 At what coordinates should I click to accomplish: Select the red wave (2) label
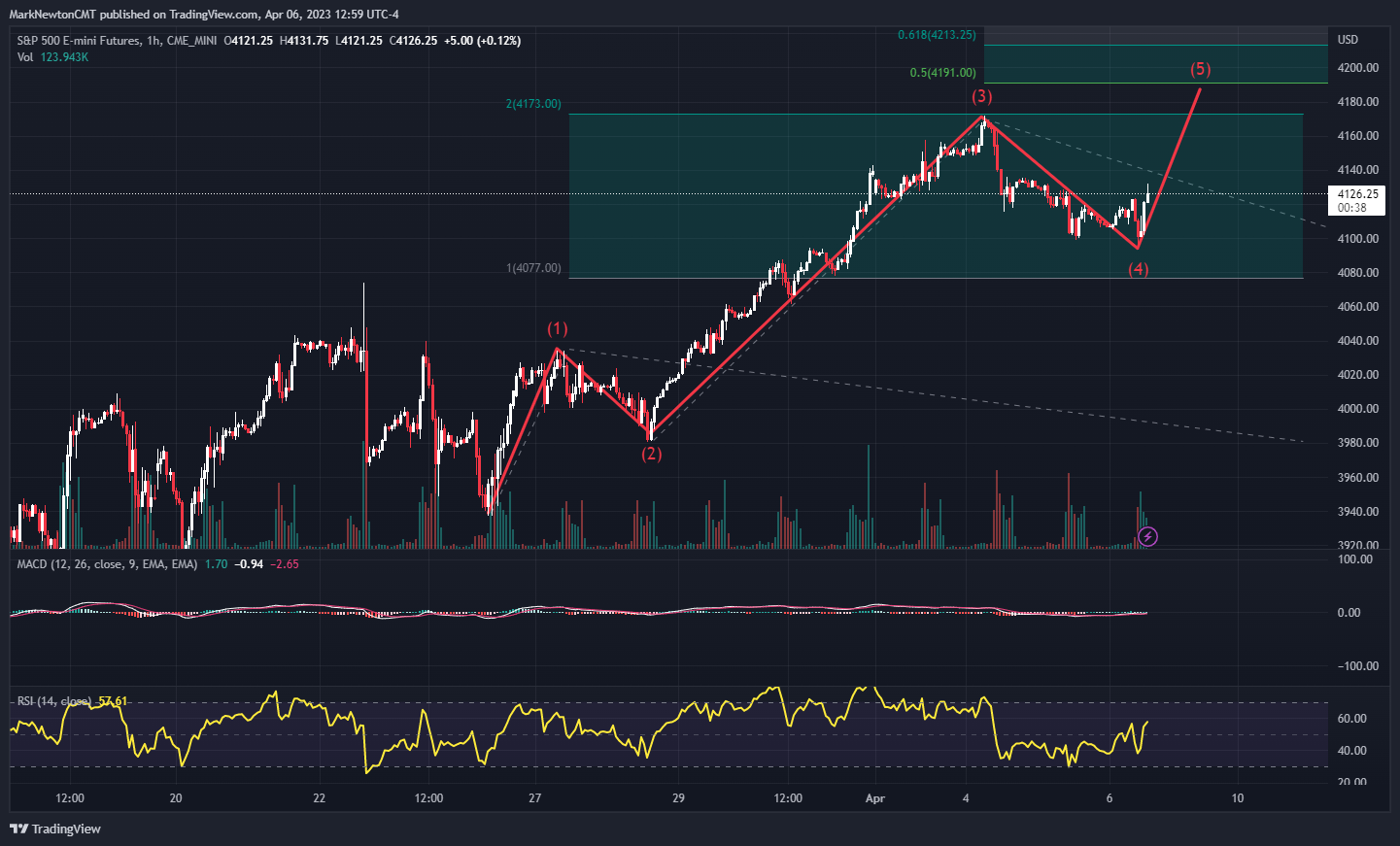point(651,454)
